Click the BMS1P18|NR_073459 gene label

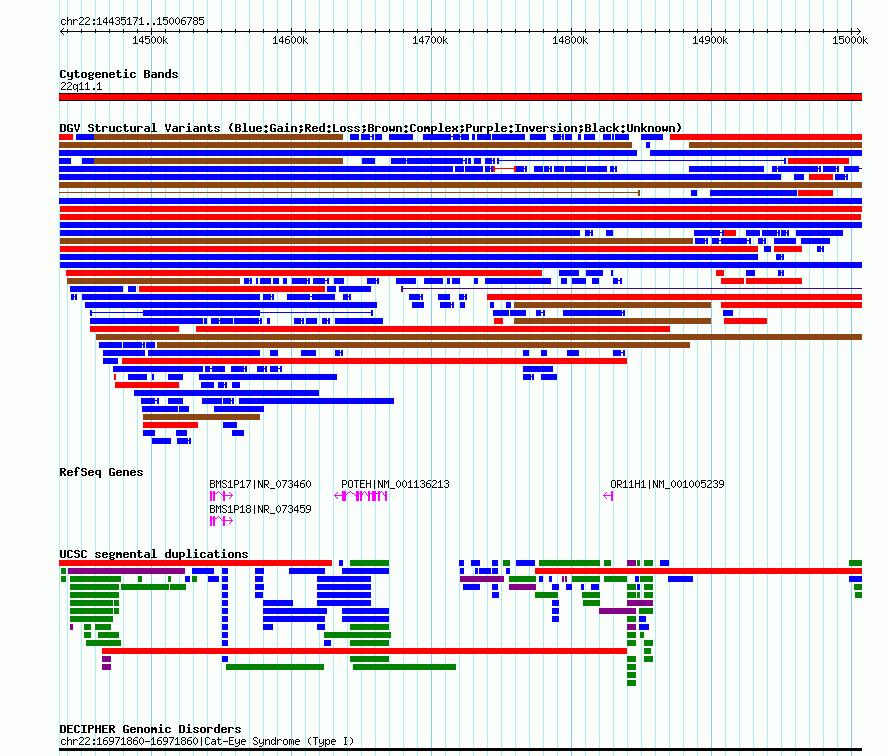(x=261, y=509)
